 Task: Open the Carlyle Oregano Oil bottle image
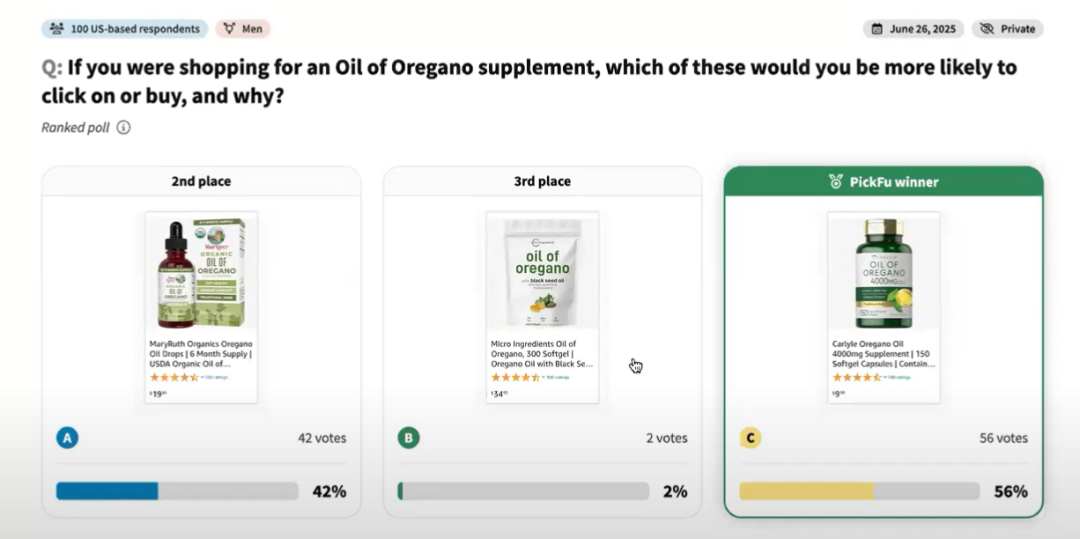pos(884,273)
